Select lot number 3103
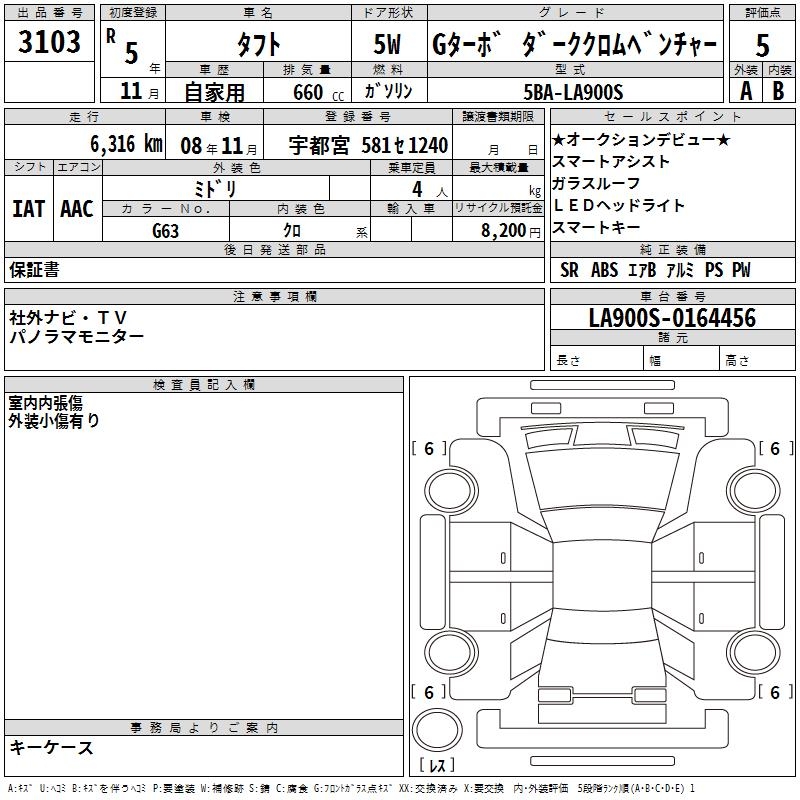Screen dimensions: 800x800 49,41
